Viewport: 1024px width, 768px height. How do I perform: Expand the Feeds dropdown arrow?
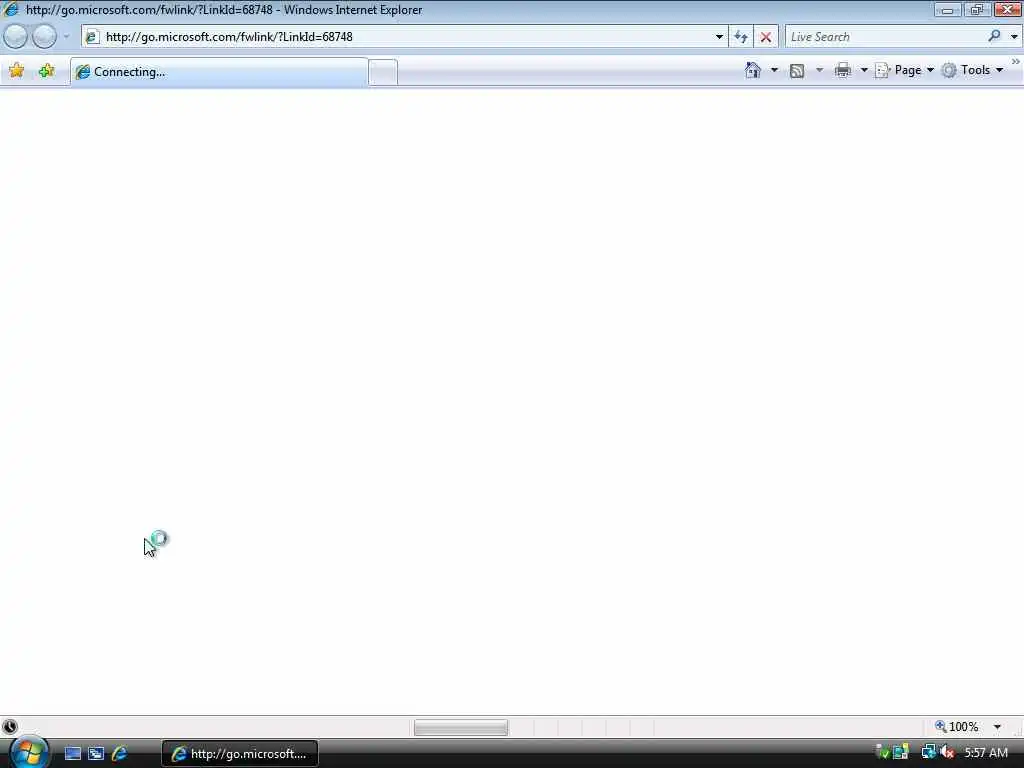(x=819, y=70)
